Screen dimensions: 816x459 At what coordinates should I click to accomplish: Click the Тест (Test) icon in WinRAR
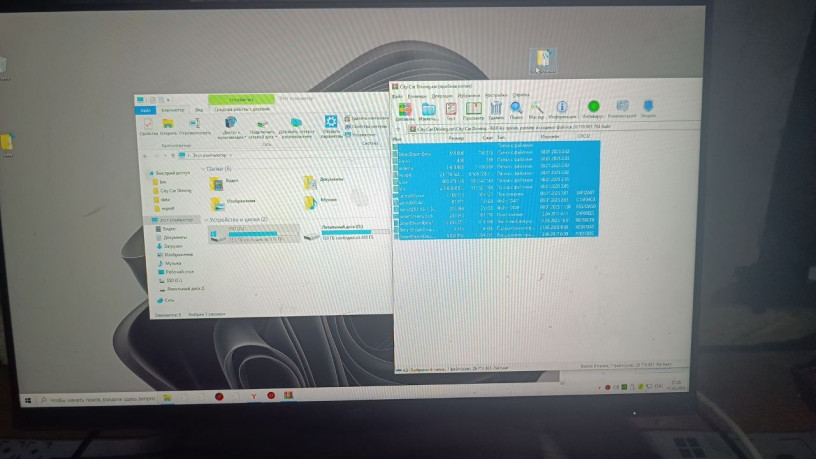pos(451,111)
